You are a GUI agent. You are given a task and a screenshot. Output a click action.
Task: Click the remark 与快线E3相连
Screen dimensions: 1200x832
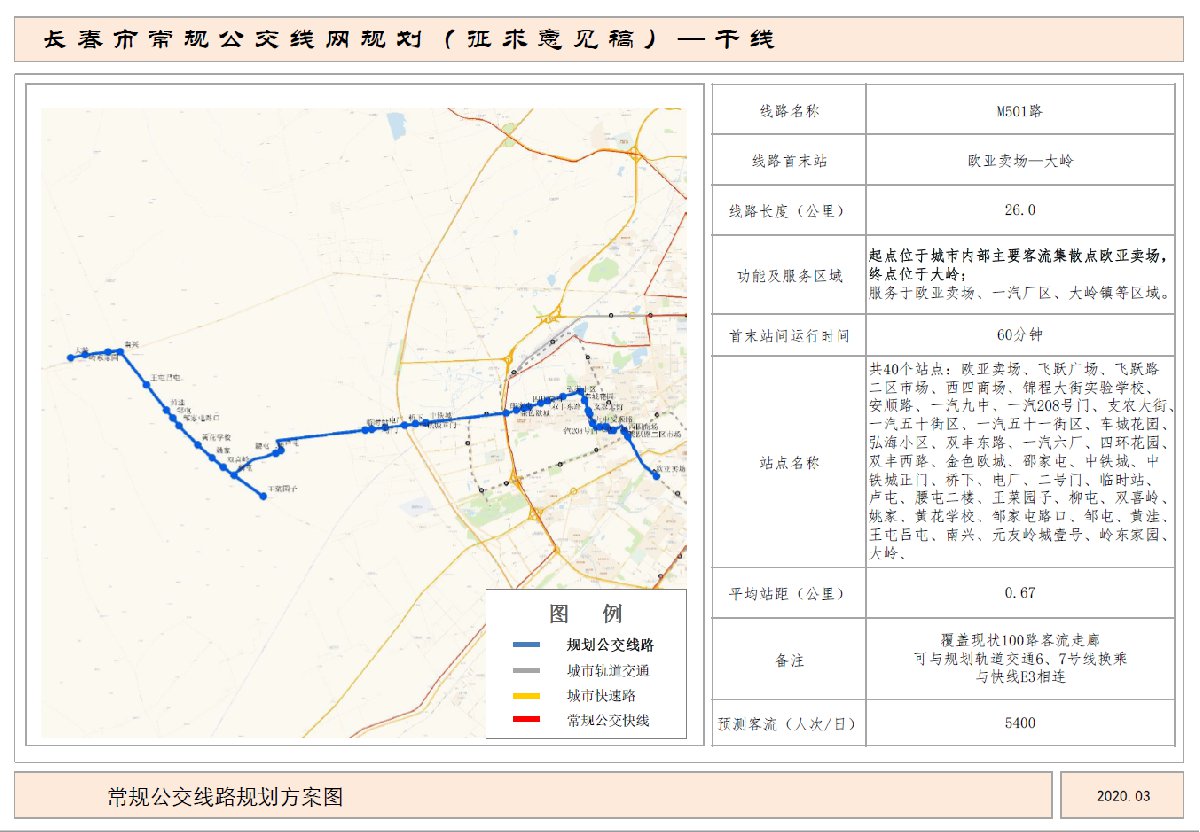pos(1020,678)
